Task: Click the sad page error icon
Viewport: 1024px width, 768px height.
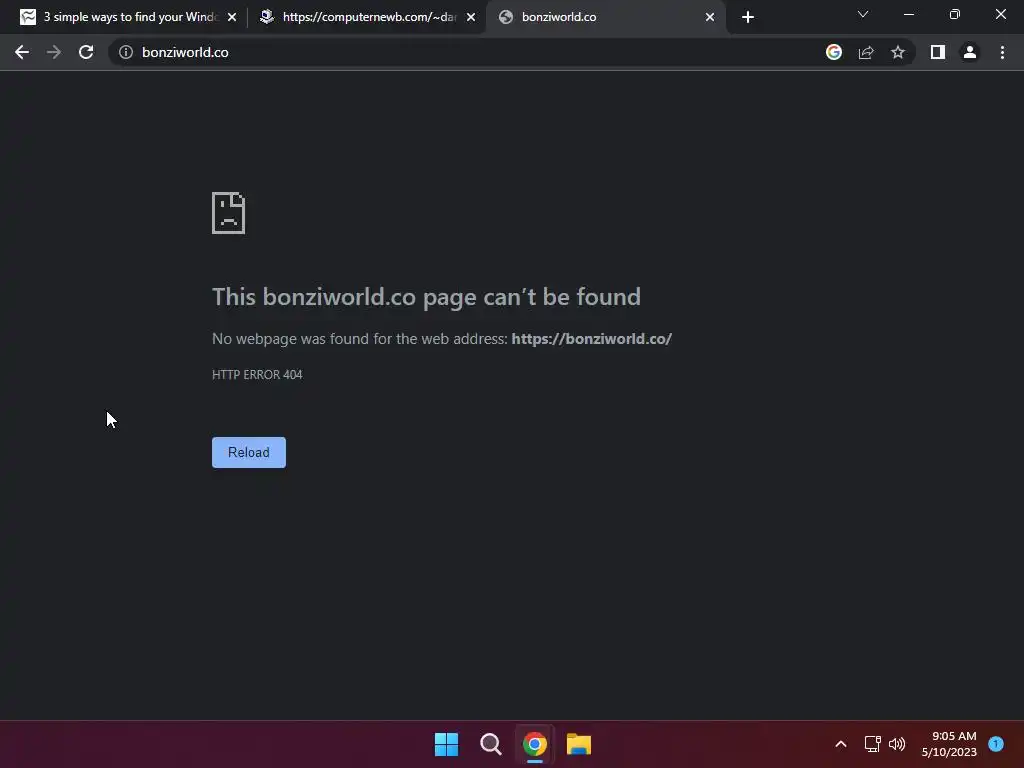Action: click(x=229, y=213)
